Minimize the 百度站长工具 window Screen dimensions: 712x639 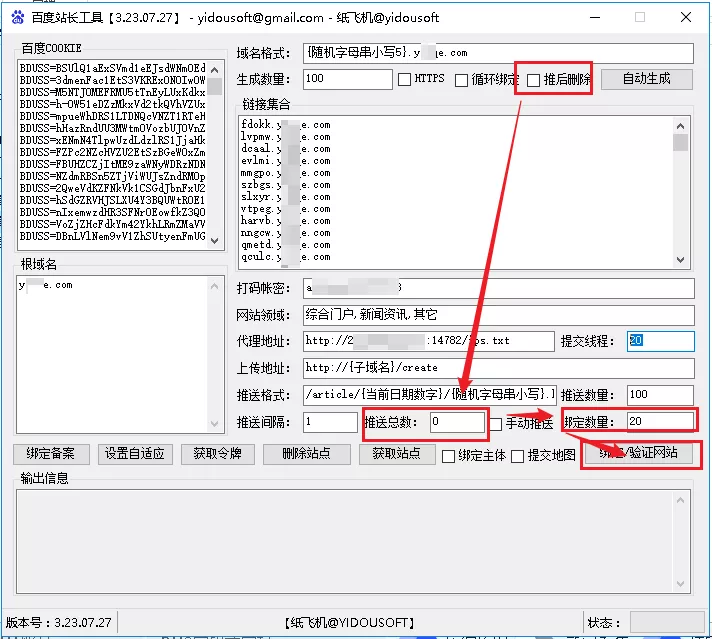(x=595, y=18)
